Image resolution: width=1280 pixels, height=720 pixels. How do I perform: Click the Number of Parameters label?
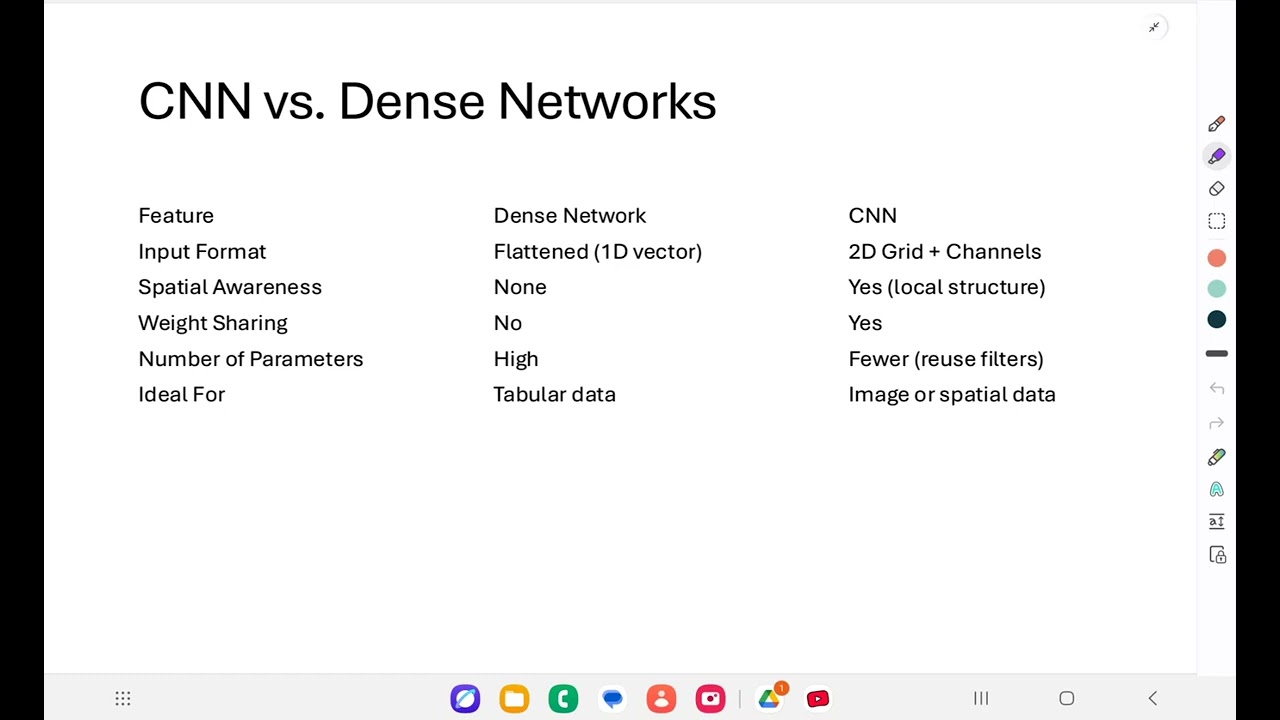point(251,358)
